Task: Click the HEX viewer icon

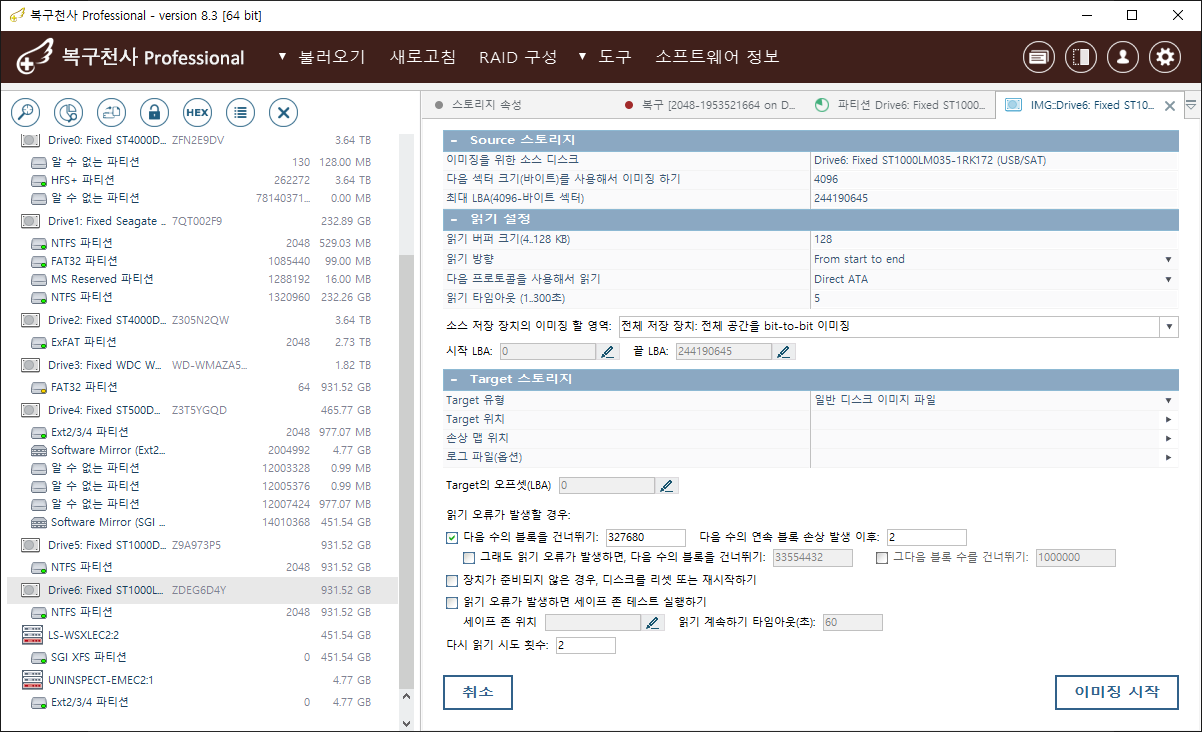Action: pos(197,112)
